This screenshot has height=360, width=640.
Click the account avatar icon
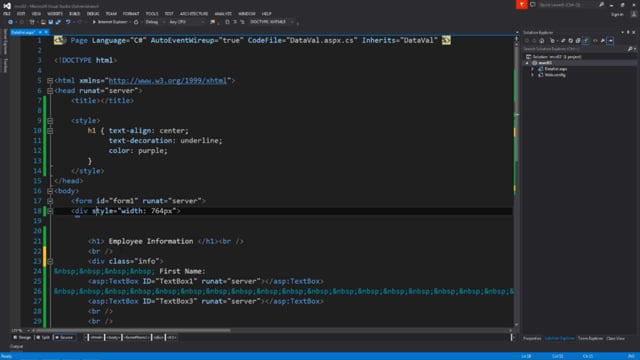point(633,14)
